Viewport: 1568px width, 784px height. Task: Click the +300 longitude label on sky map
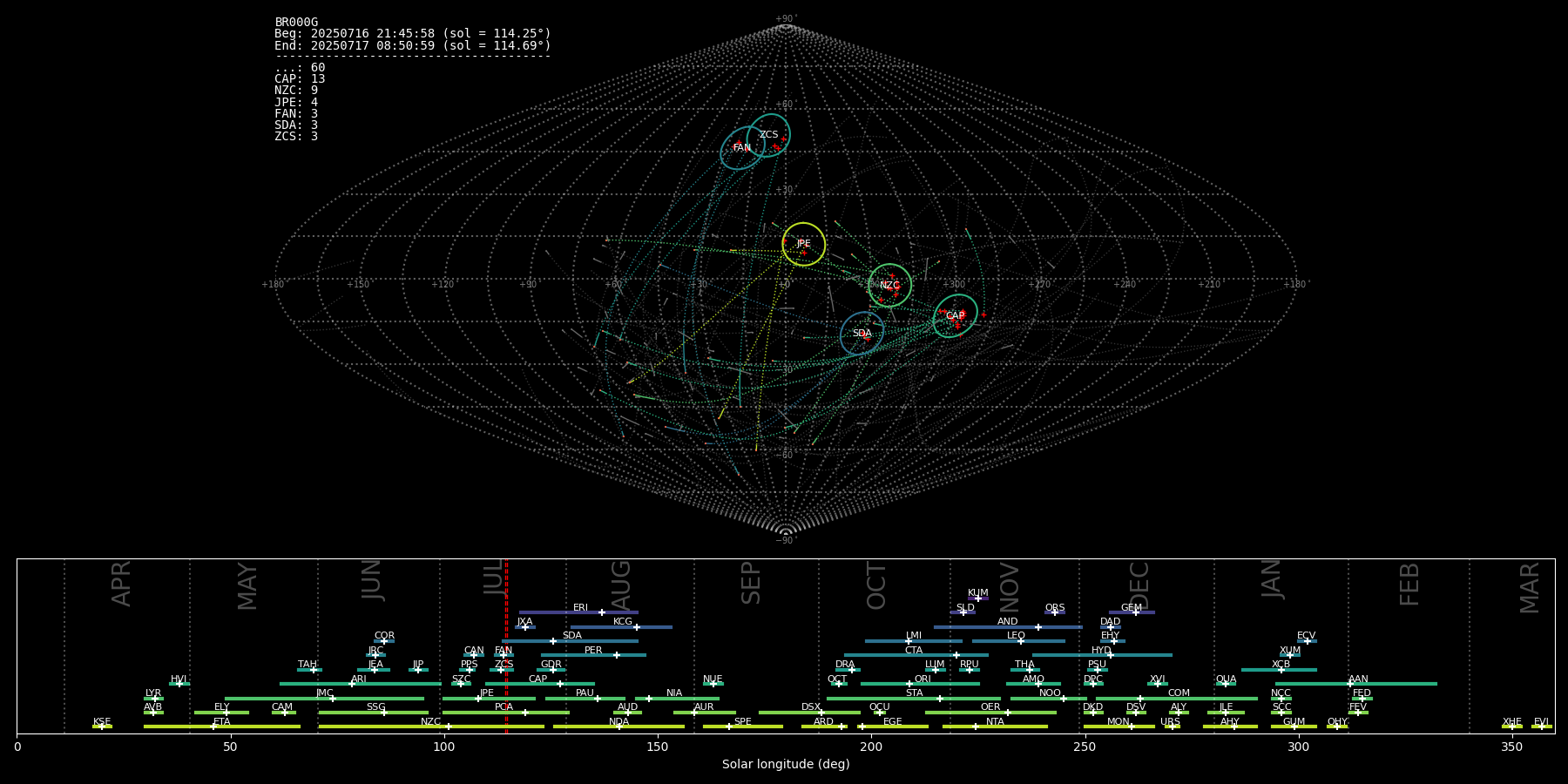click(954, 285)
